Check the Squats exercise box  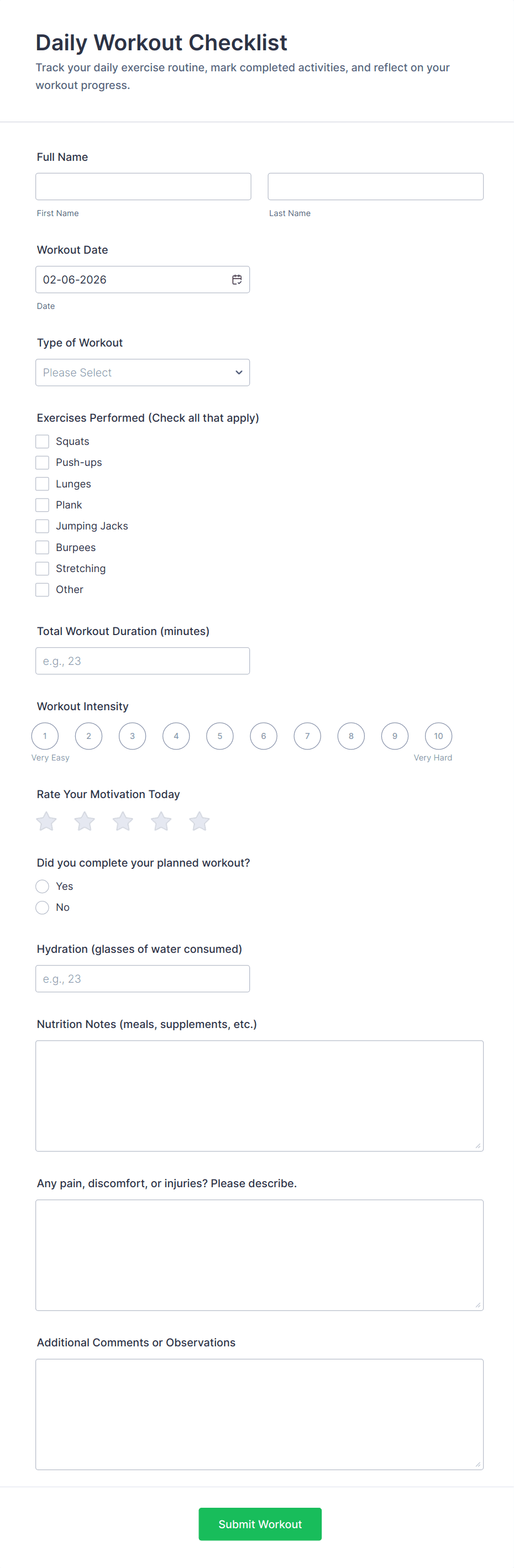tap(42, 441)
